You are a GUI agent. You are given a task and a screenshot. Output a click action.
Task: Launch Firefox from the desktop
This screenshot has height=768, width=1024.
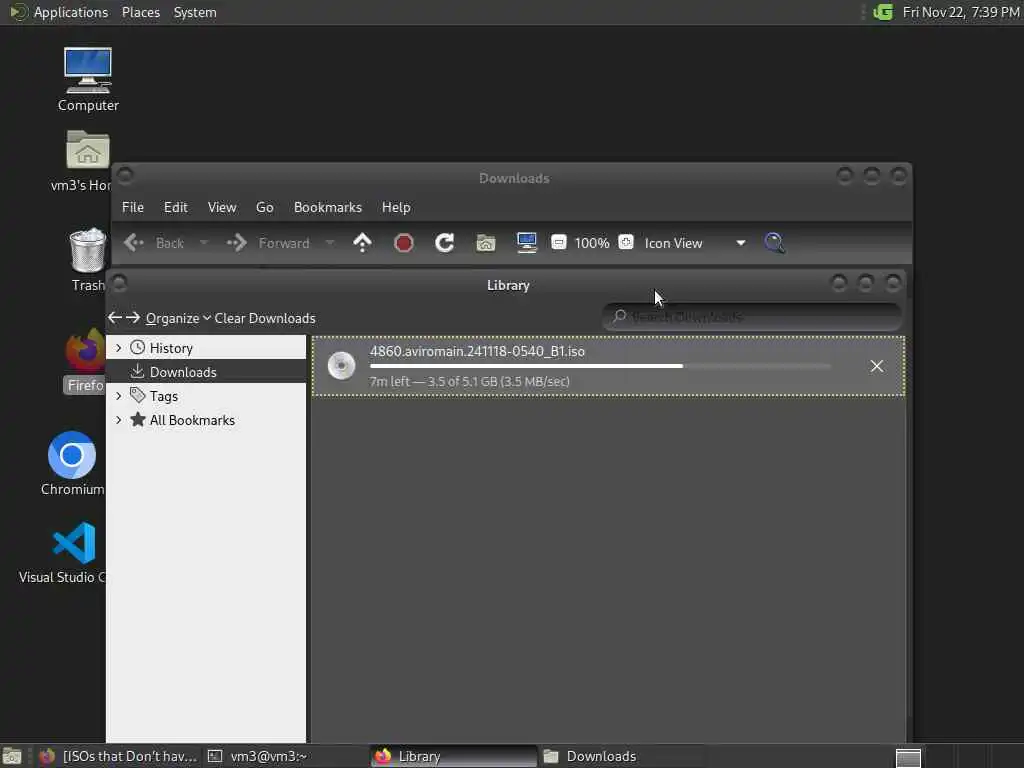pos(86,361)
